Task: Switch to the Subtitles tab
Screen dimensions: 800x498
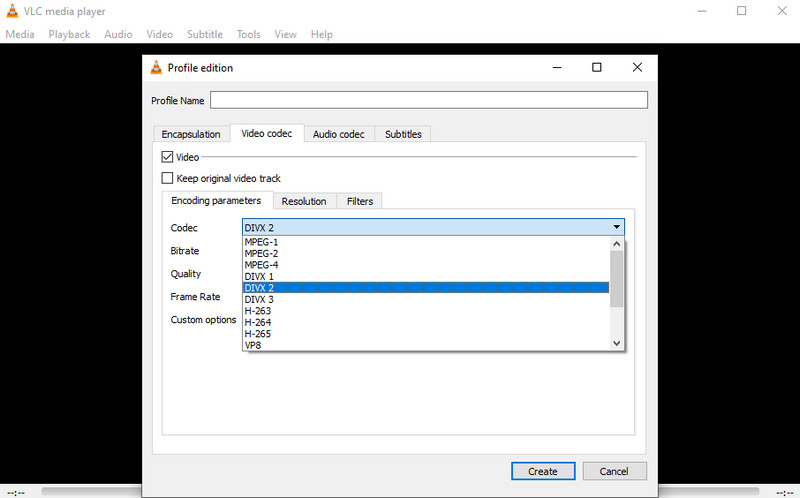Action: [403, 134]
